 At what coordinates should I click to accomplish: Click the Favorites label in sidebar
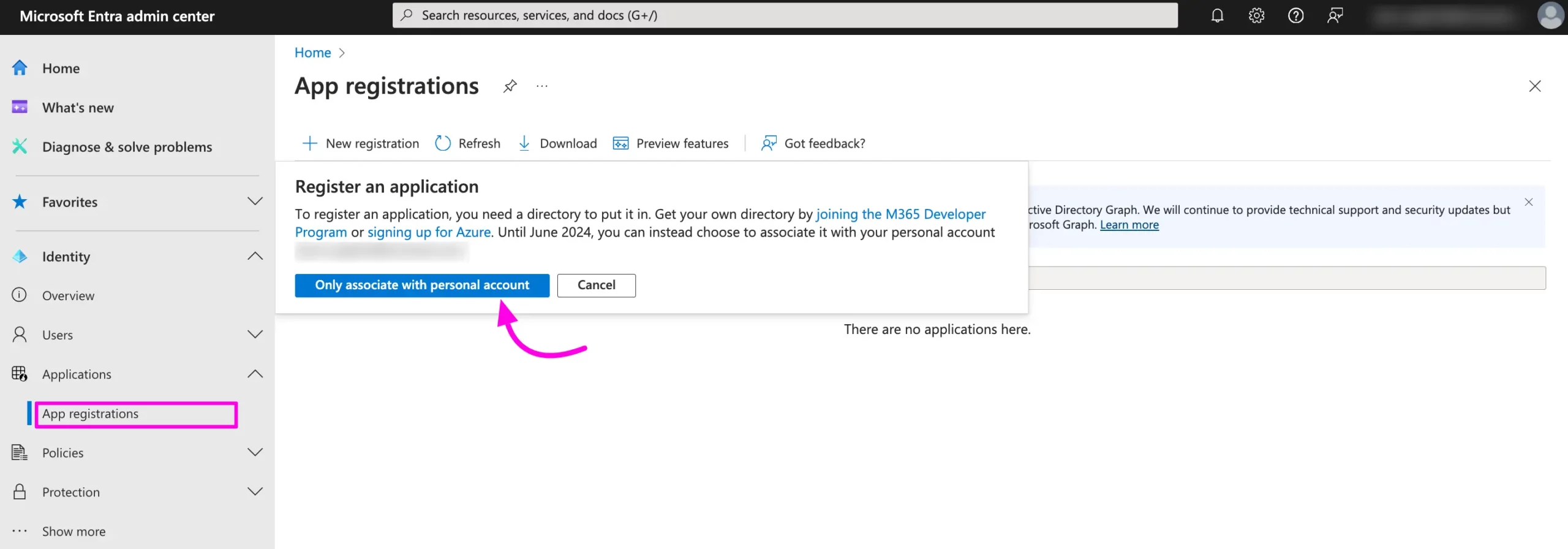tap(70, 202)
